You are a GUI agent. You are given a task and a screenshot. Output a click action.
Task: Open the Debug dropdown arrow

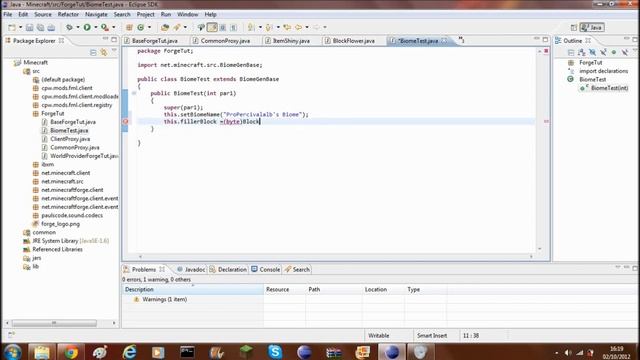78,27
